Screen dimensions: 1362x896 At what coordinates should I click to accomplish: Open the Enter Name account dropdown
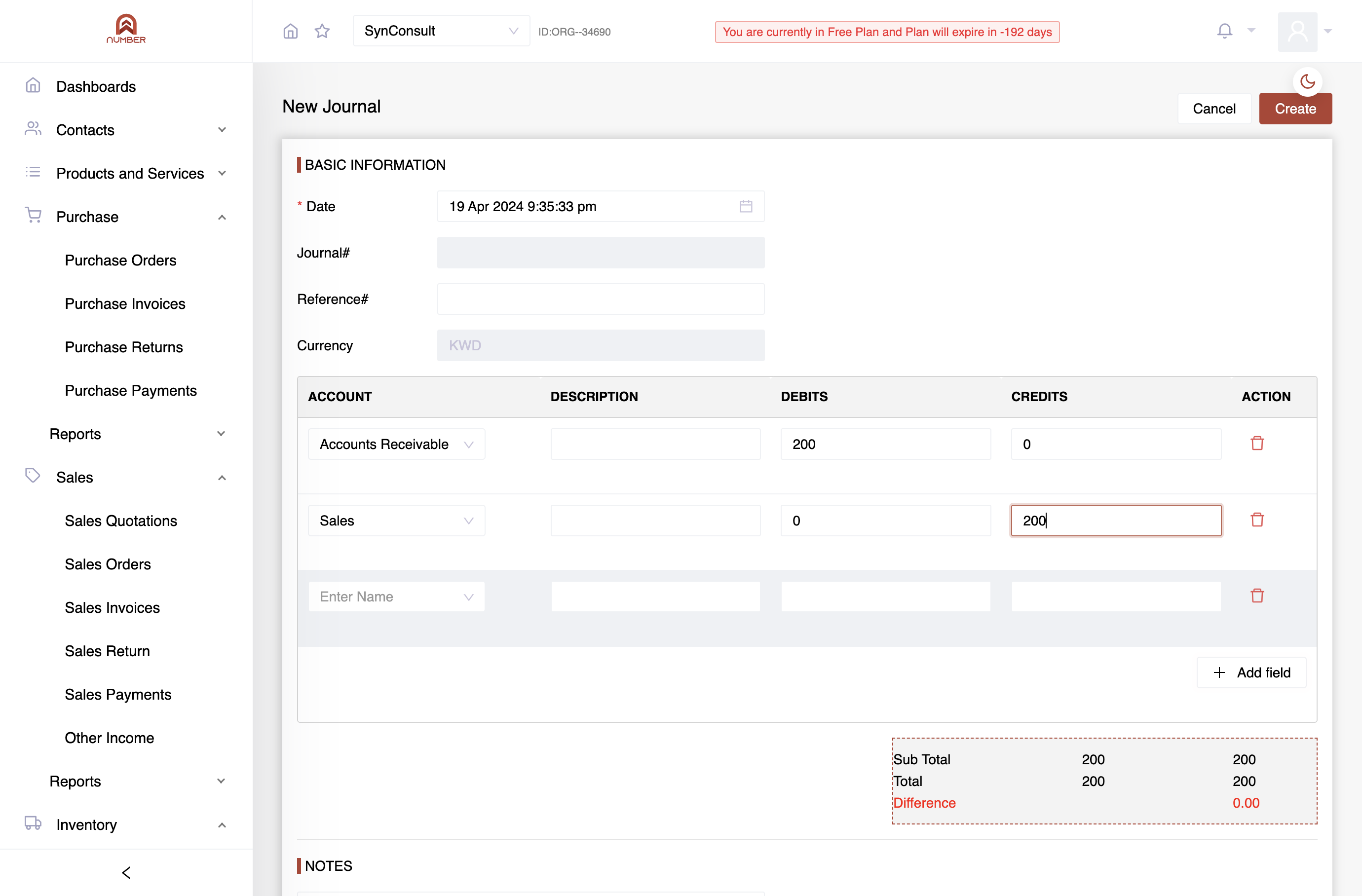397,597
